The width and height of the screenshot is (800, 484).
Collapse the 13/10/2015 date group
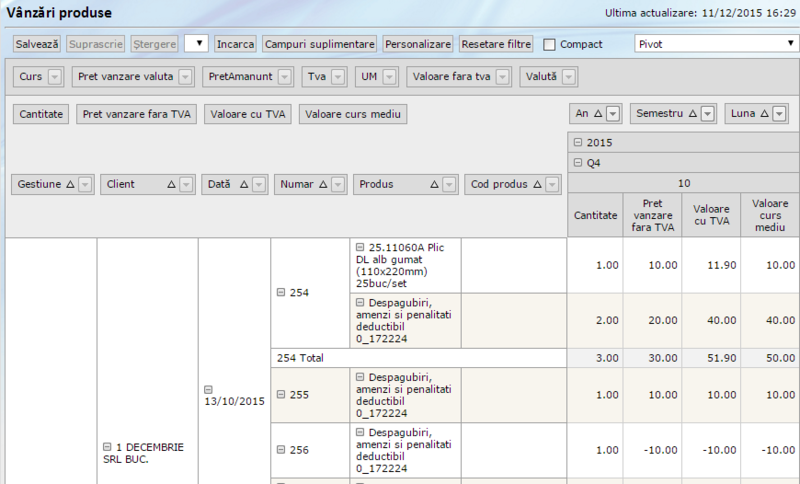click(208, 389)
